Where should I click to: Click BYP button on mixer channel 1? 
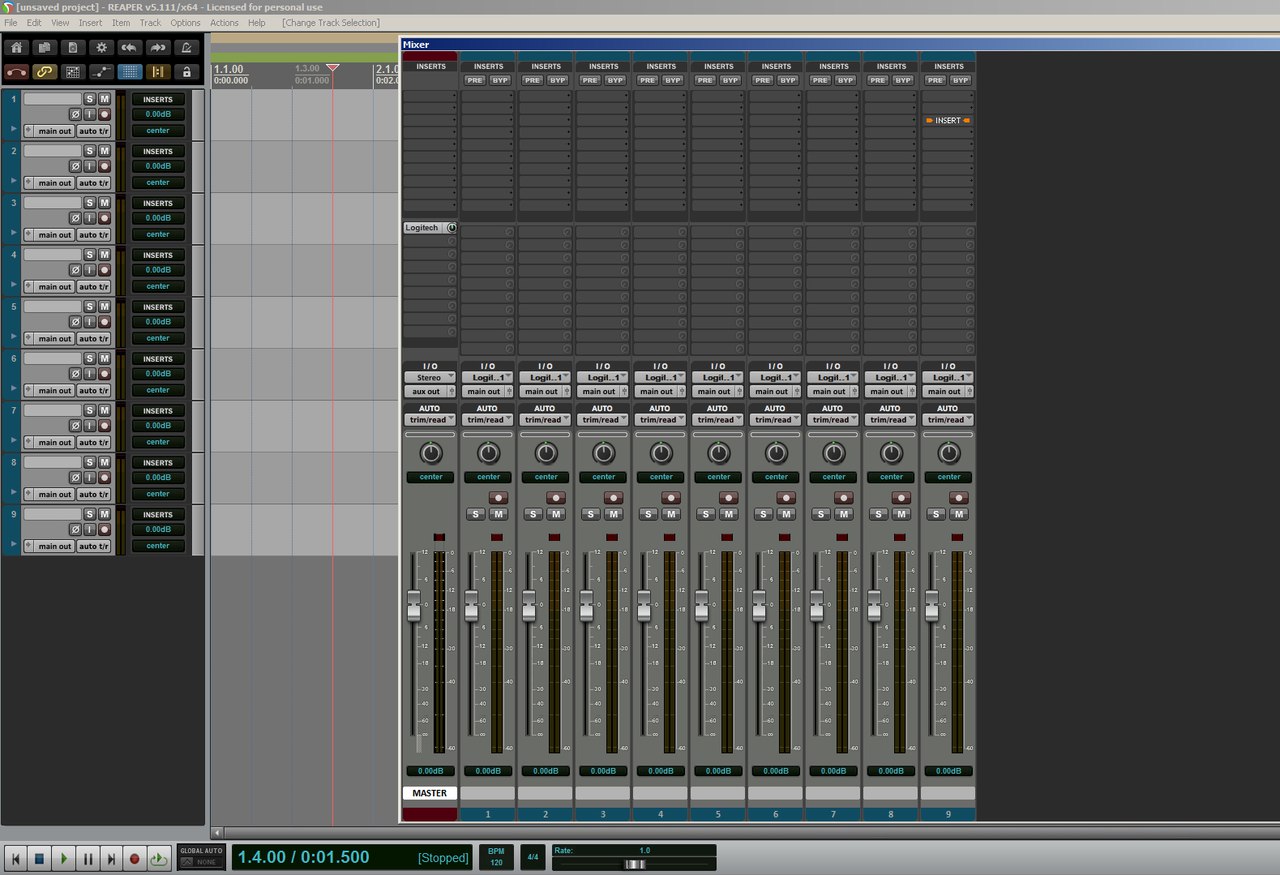coord(500,80)
